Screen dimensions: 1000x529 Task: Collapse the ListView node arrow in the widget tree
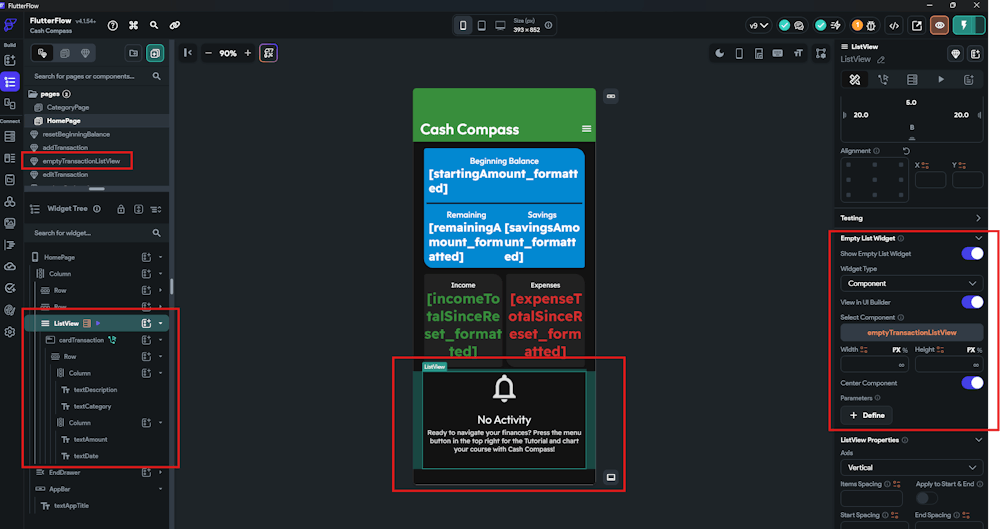coord(161,324)
